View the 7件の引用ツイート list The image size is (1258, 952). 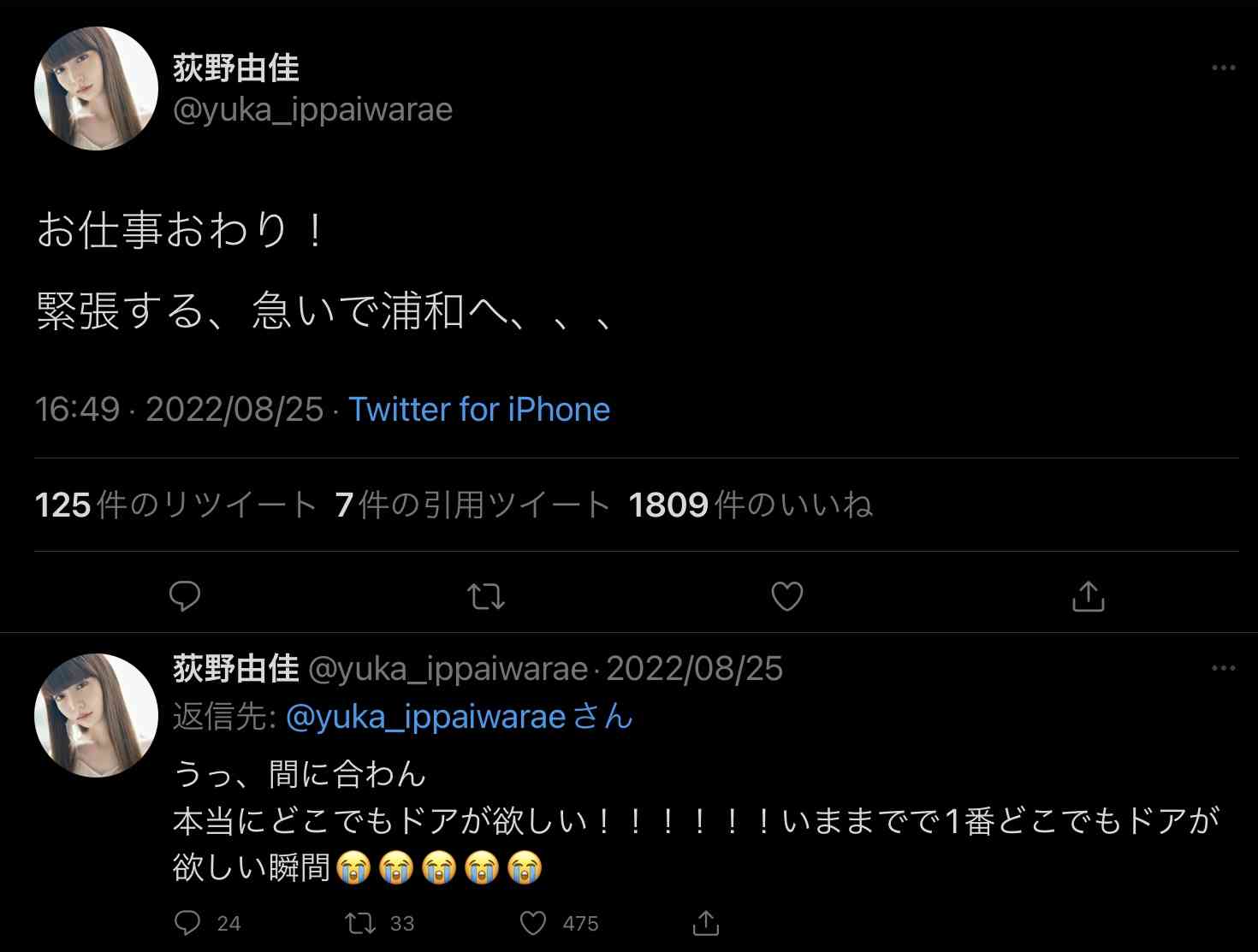(x=472, y=505)
